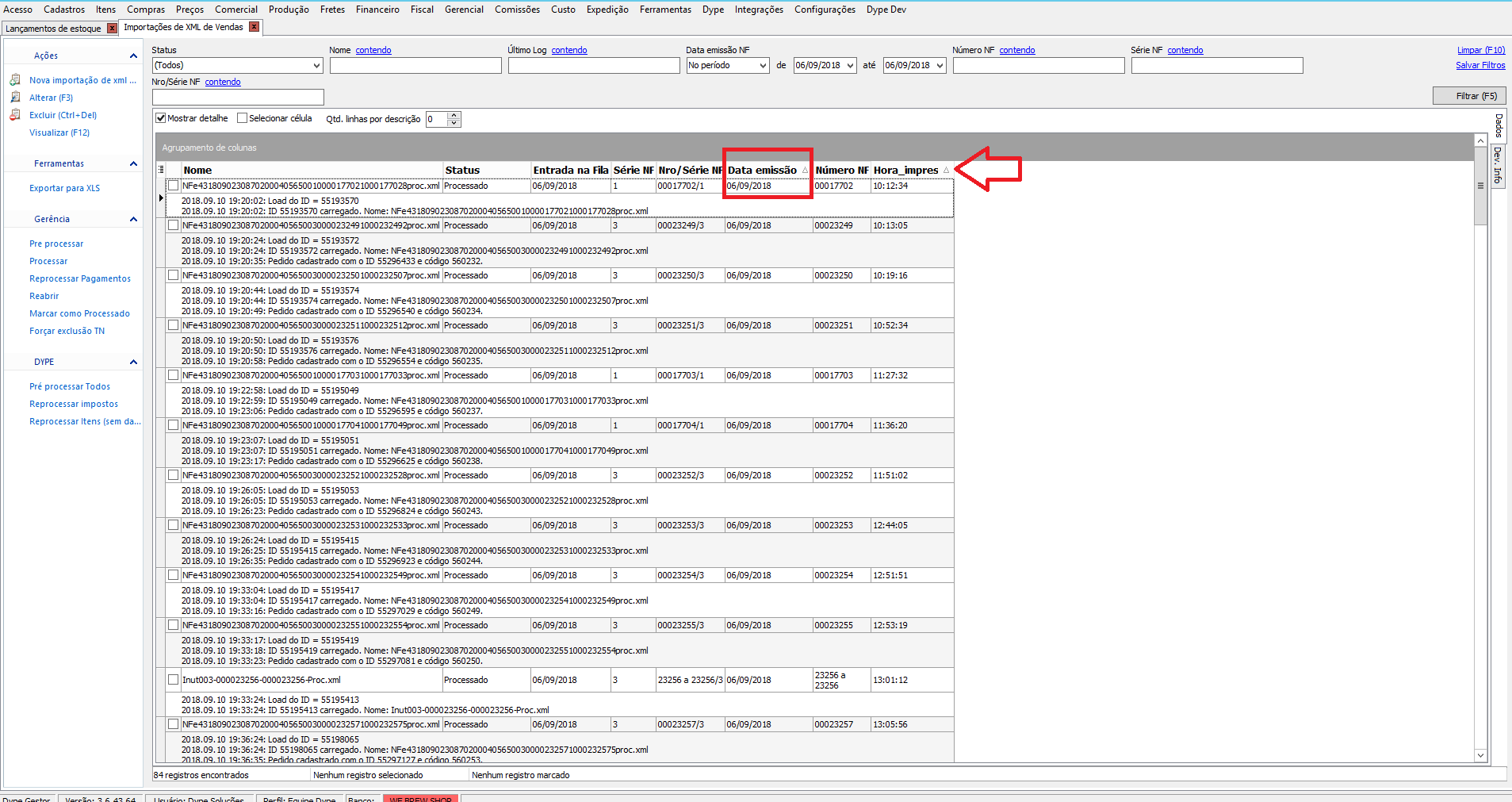Collapse the DYPE section
Image resolution: width=1512 pixels, height=802 pixels.
point(133,362)
